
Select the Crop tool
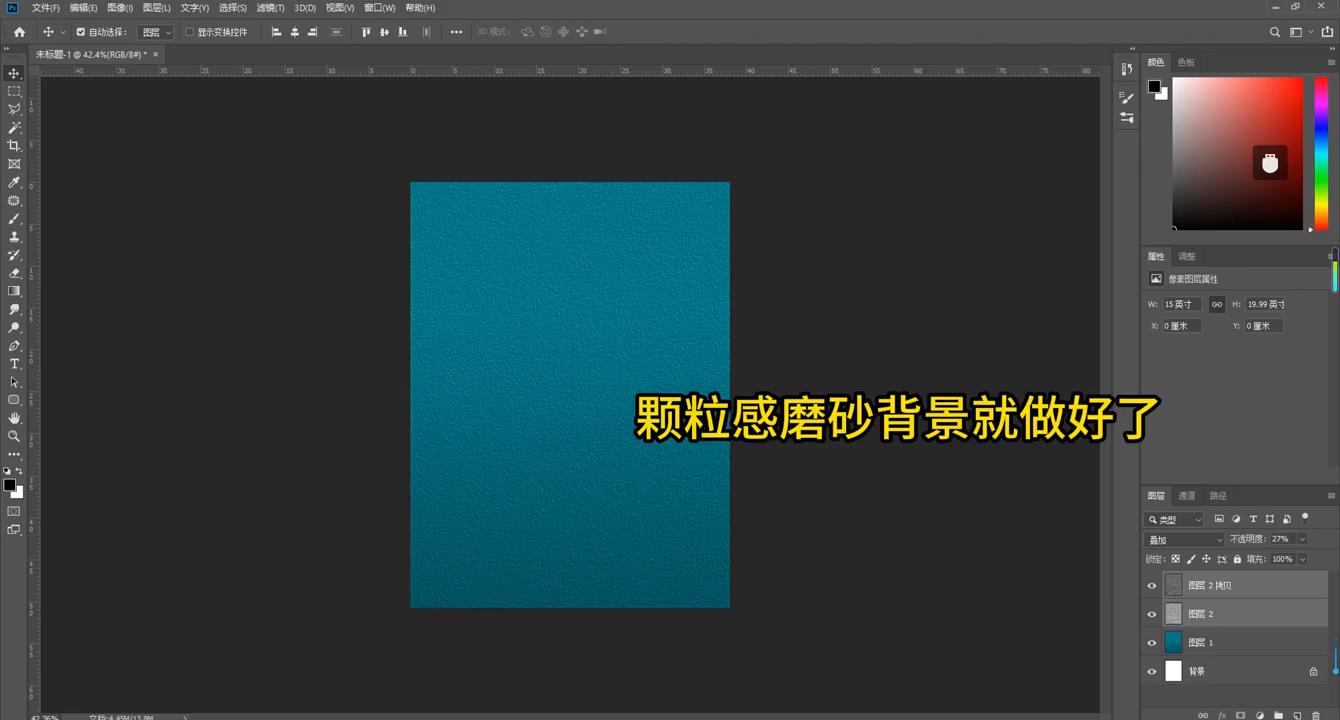point(14,146)
